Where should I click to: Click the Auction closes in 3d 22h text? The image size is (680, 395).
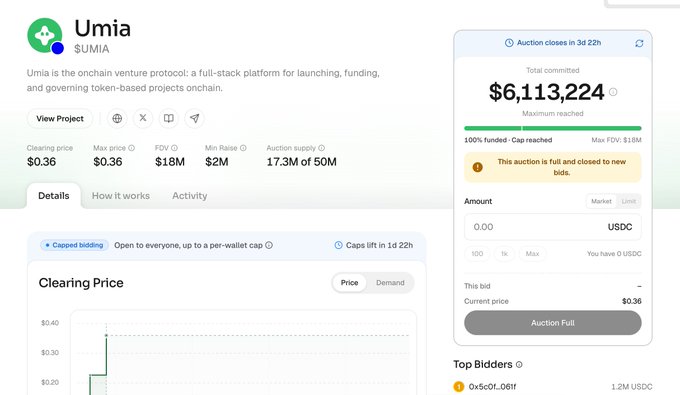click(559, 42)
